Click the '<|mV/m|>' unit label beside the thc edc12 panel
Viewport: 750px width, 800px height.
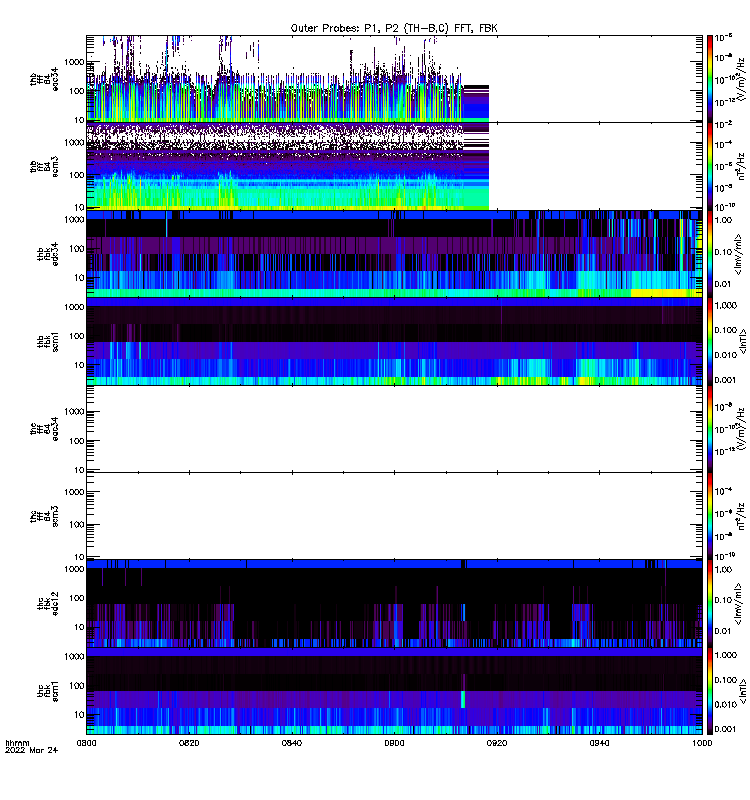pos(738,605)
